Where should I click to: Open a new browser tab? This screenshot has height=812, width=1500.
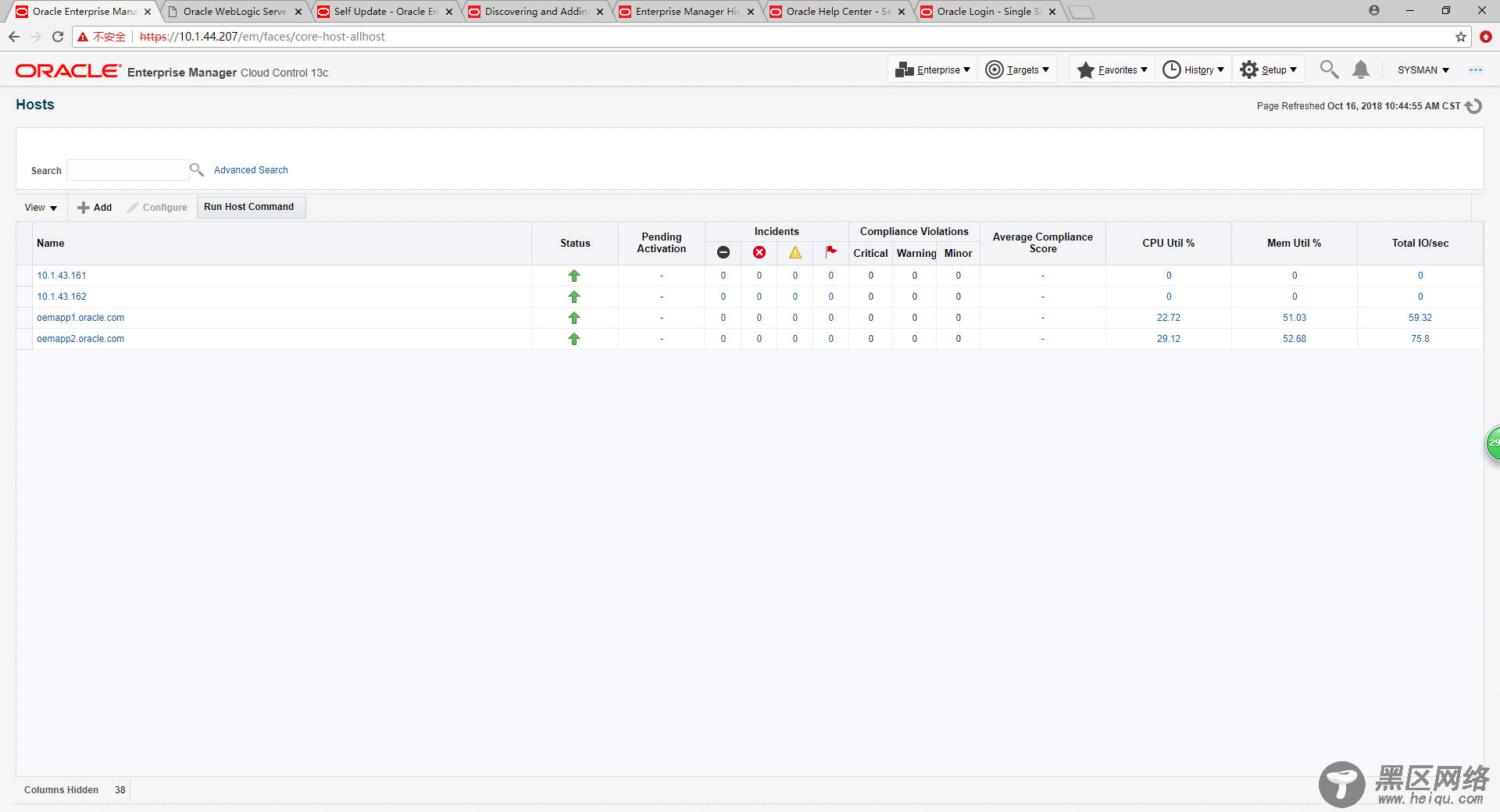(x=1081, y=12)
